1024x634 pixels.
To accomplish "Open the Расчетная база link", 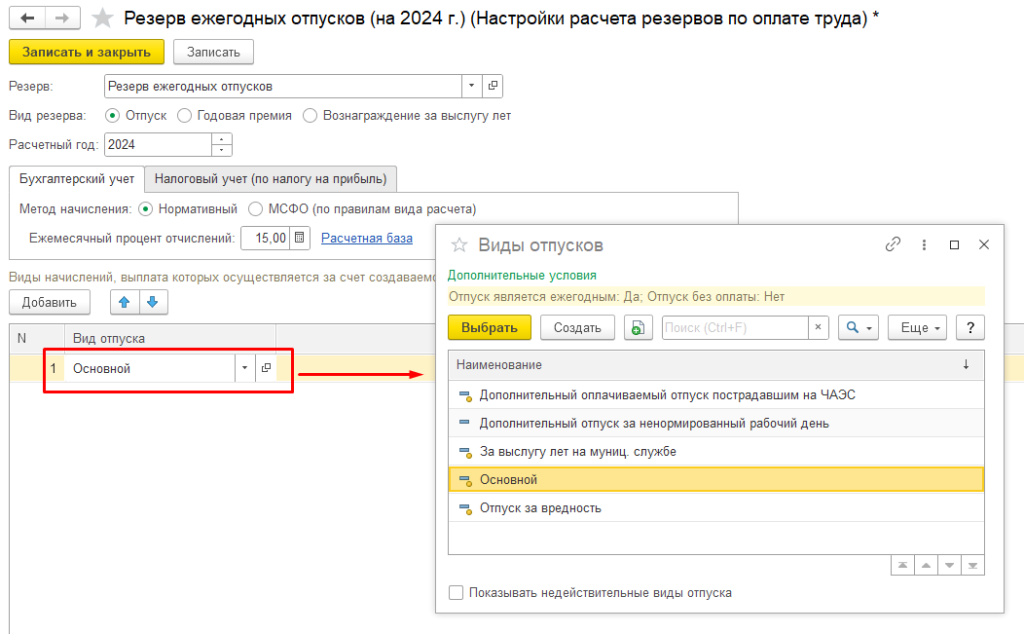I will [x=366, y=238].
